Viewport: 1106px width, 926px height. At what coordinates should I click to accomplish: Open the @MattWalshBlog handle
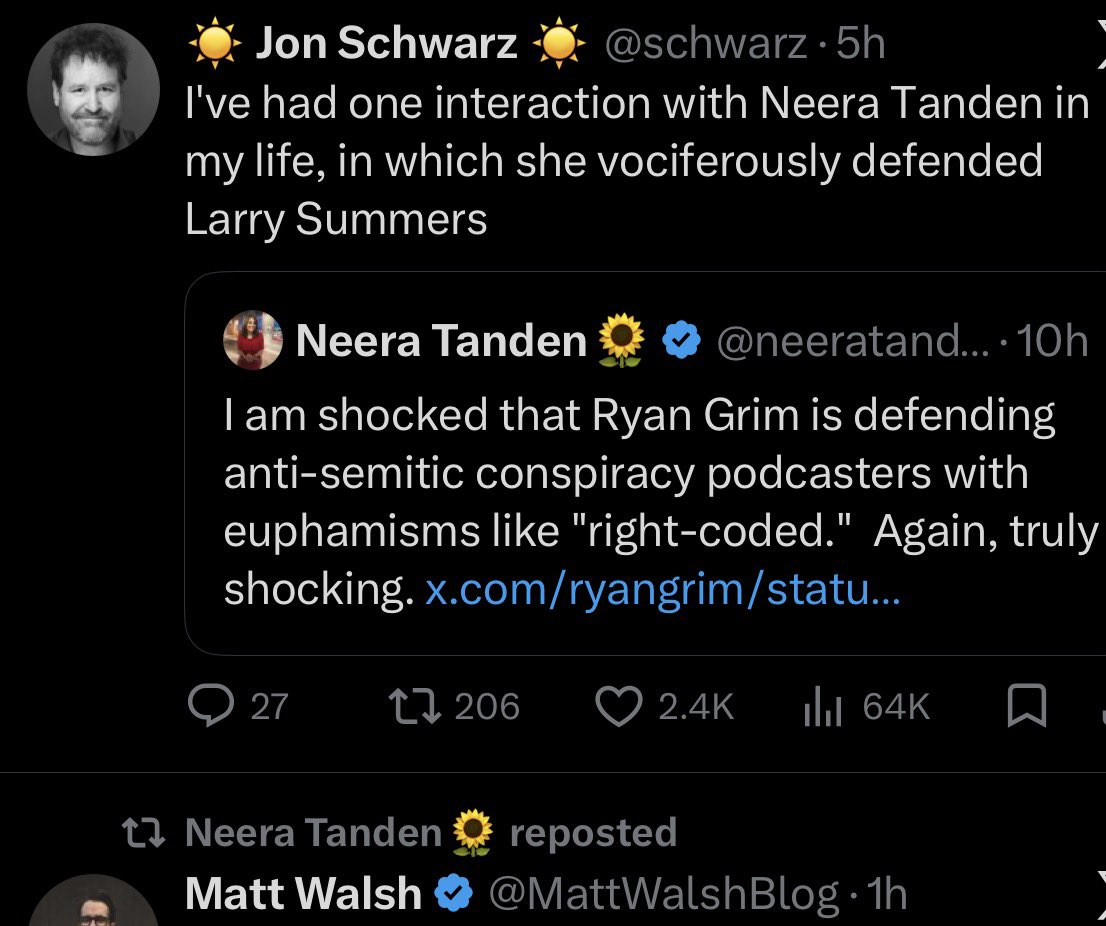click(x=662, y=893)
